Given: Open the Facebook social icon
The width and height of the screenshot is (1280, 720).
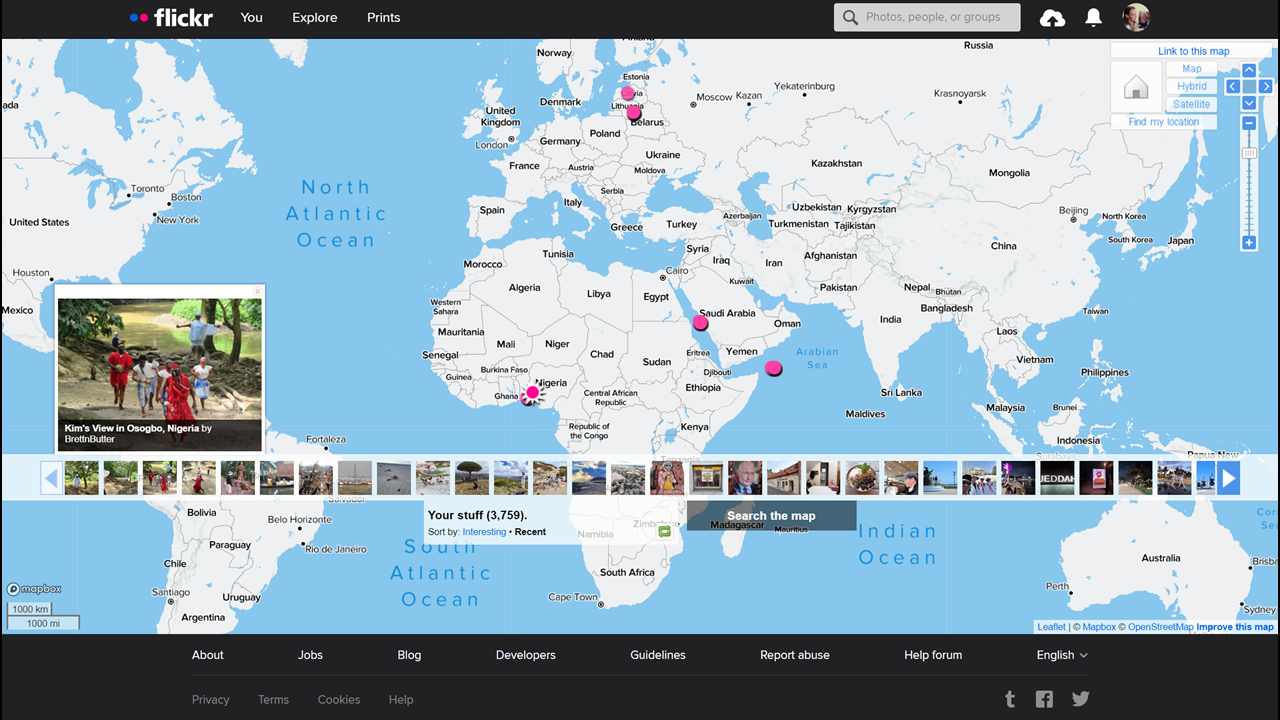Looking at the screenshot, I should (x=1045, y=699).
